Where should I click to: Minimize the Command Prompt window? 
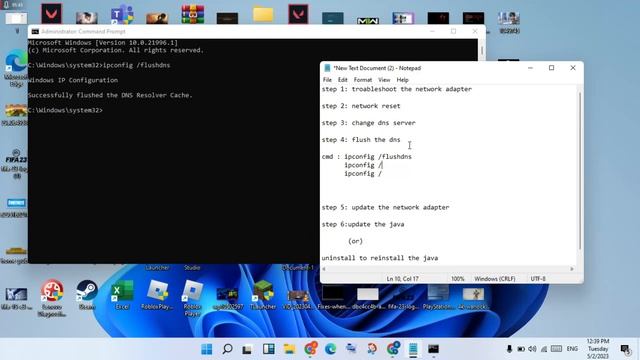432,31
